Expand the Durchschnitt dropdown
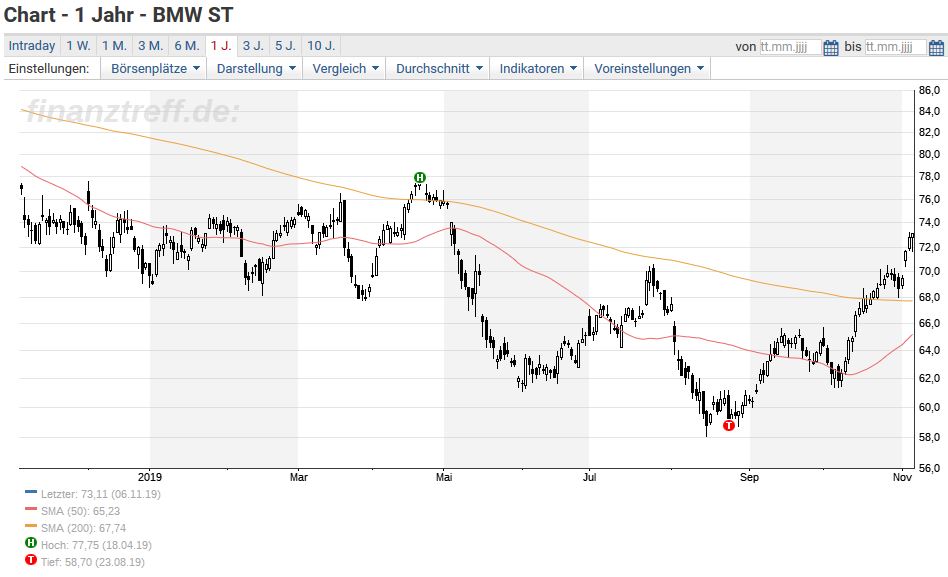This screenshot has width=948, height=577. tap(438, 69)
